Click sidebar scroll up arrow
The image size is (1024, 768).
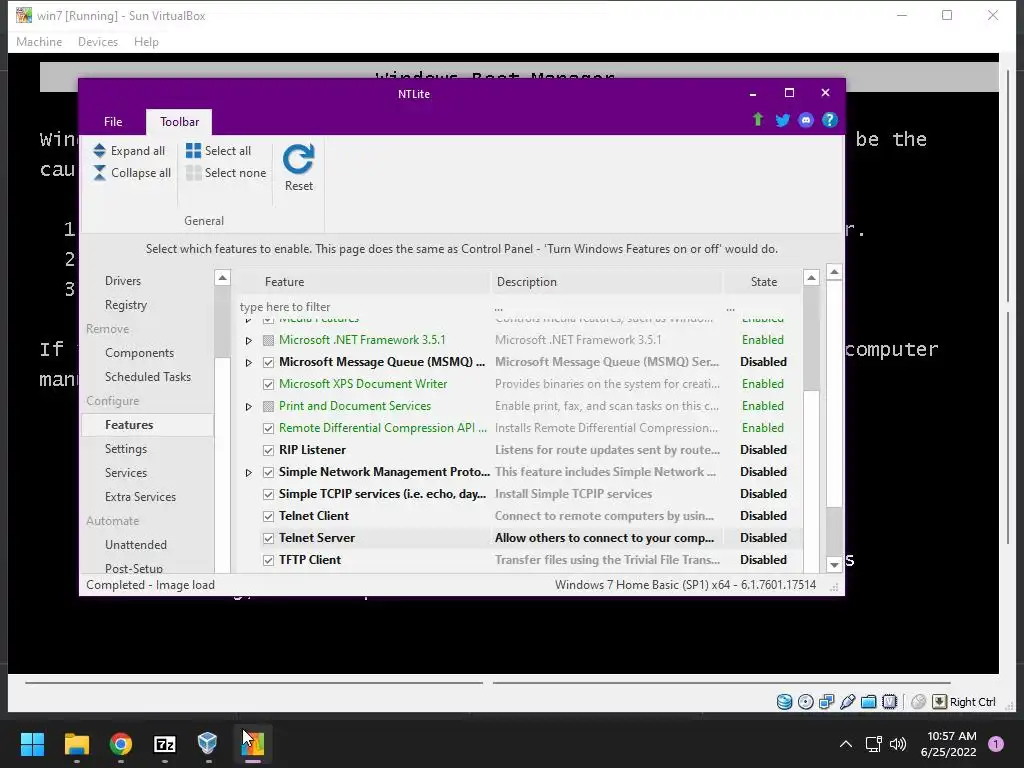pos(222,278)
